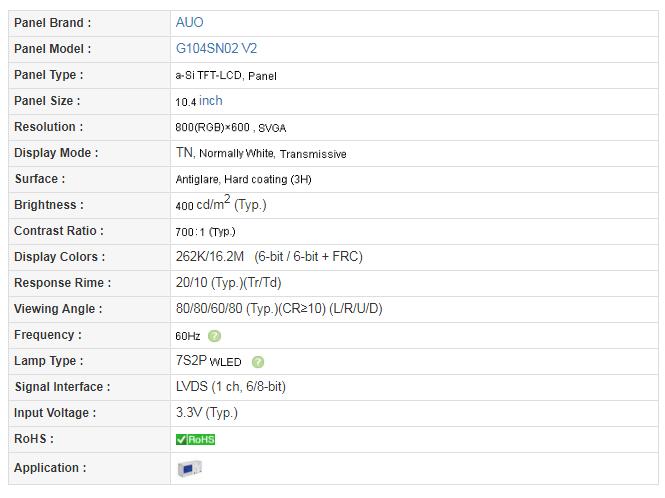Select the Surface label
This screenshot has width=665, height=498.
tap(40, 179)
